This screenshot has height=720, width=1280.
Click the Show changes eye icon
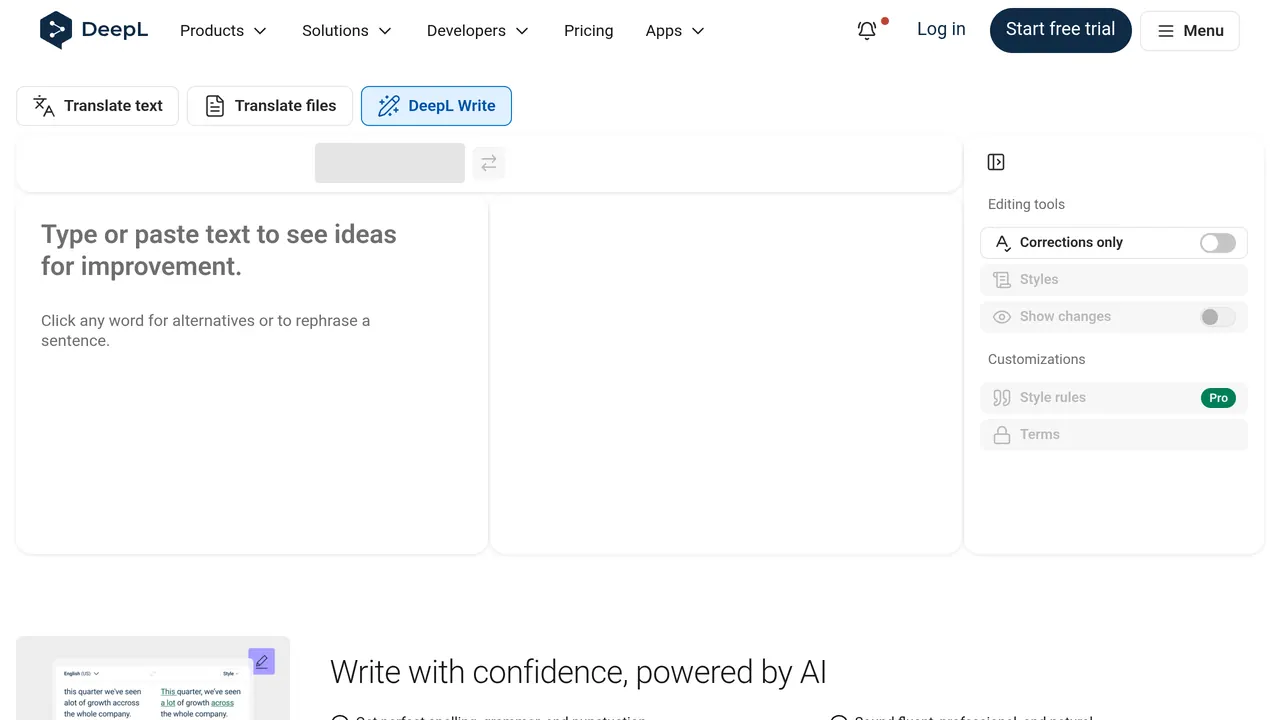(1002, 317)
